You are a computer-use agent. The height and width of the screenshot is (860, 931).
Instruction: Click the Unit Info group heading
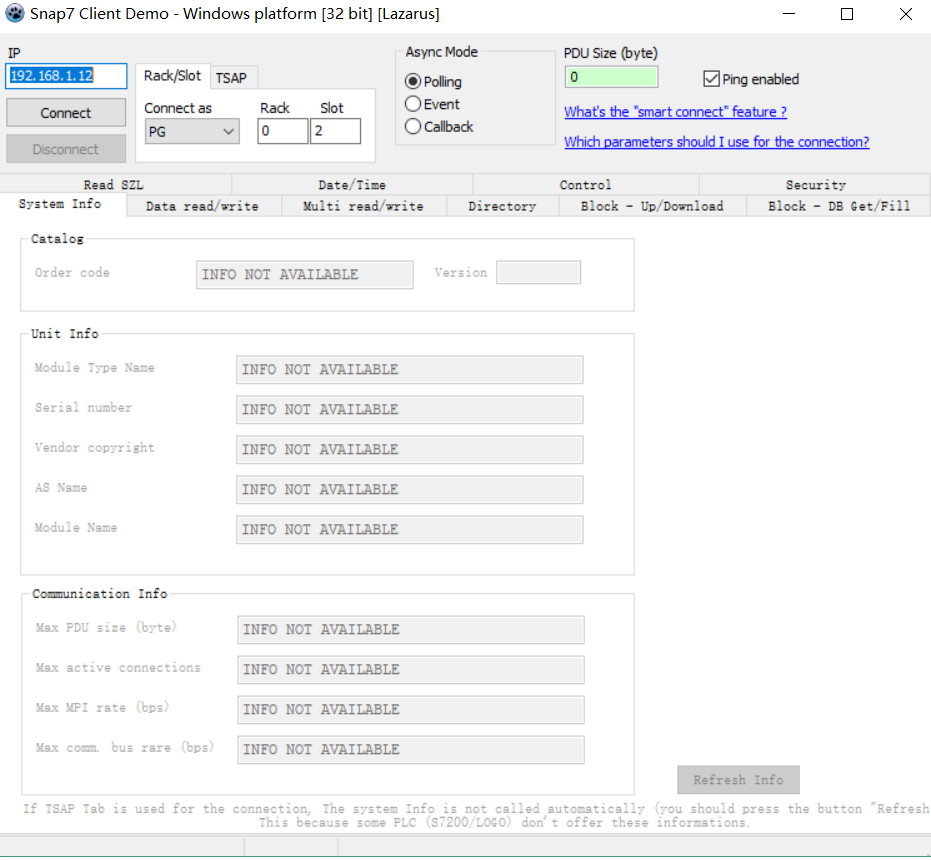pyautogui.click(x=65, y=334)
